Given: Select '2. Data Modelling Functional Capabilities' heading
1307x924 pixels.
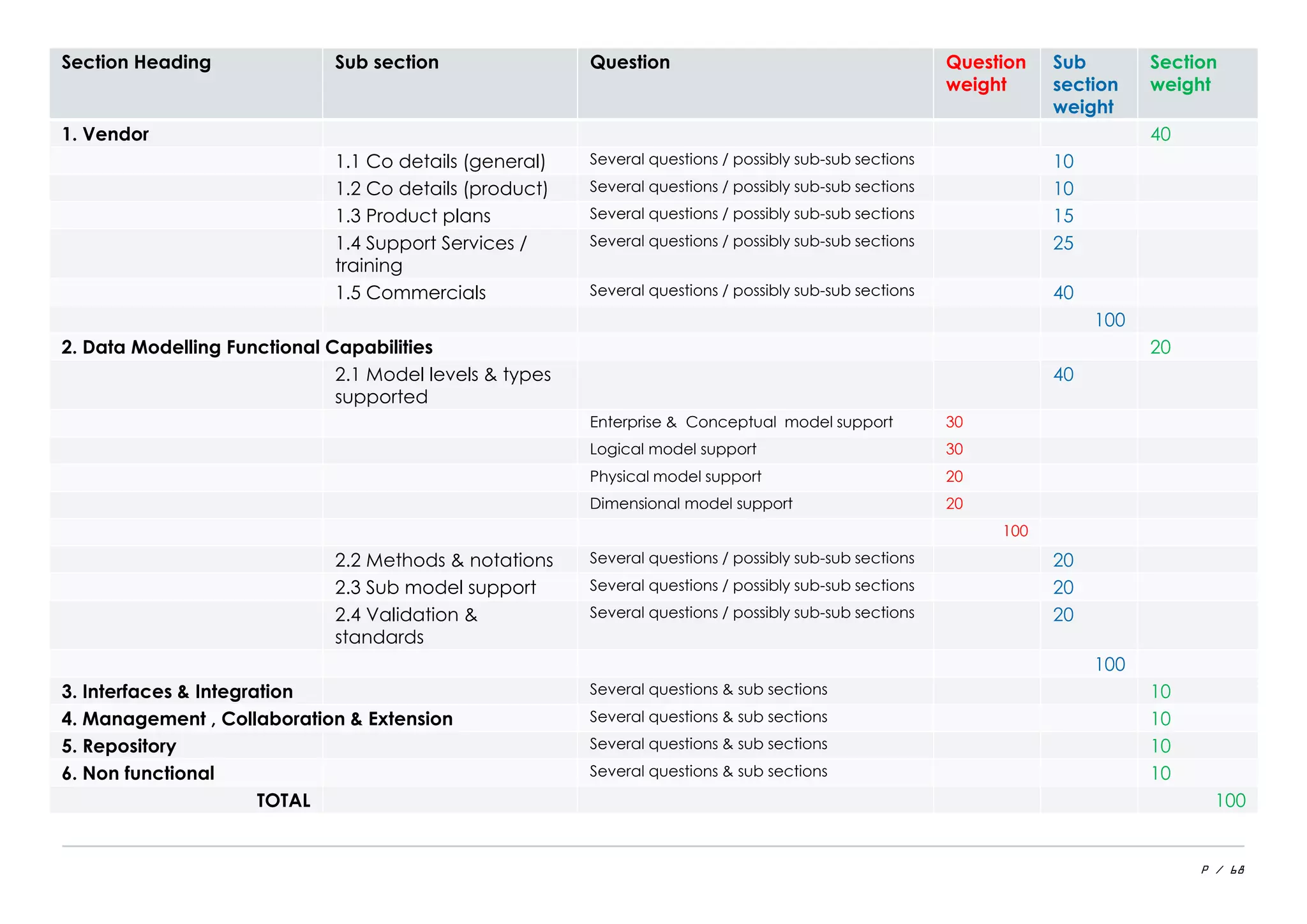Looking at the screenshot, I should point(247,348).
